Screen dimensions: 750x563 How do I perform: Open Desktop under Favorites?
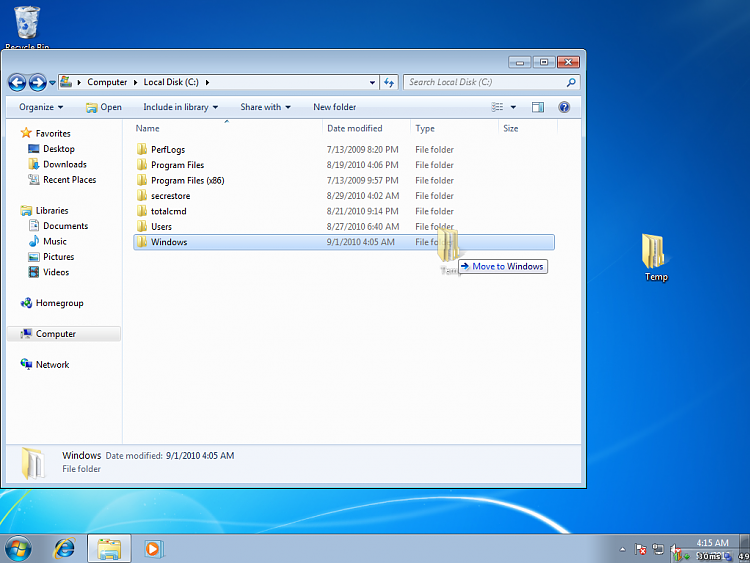coord(52,149)
